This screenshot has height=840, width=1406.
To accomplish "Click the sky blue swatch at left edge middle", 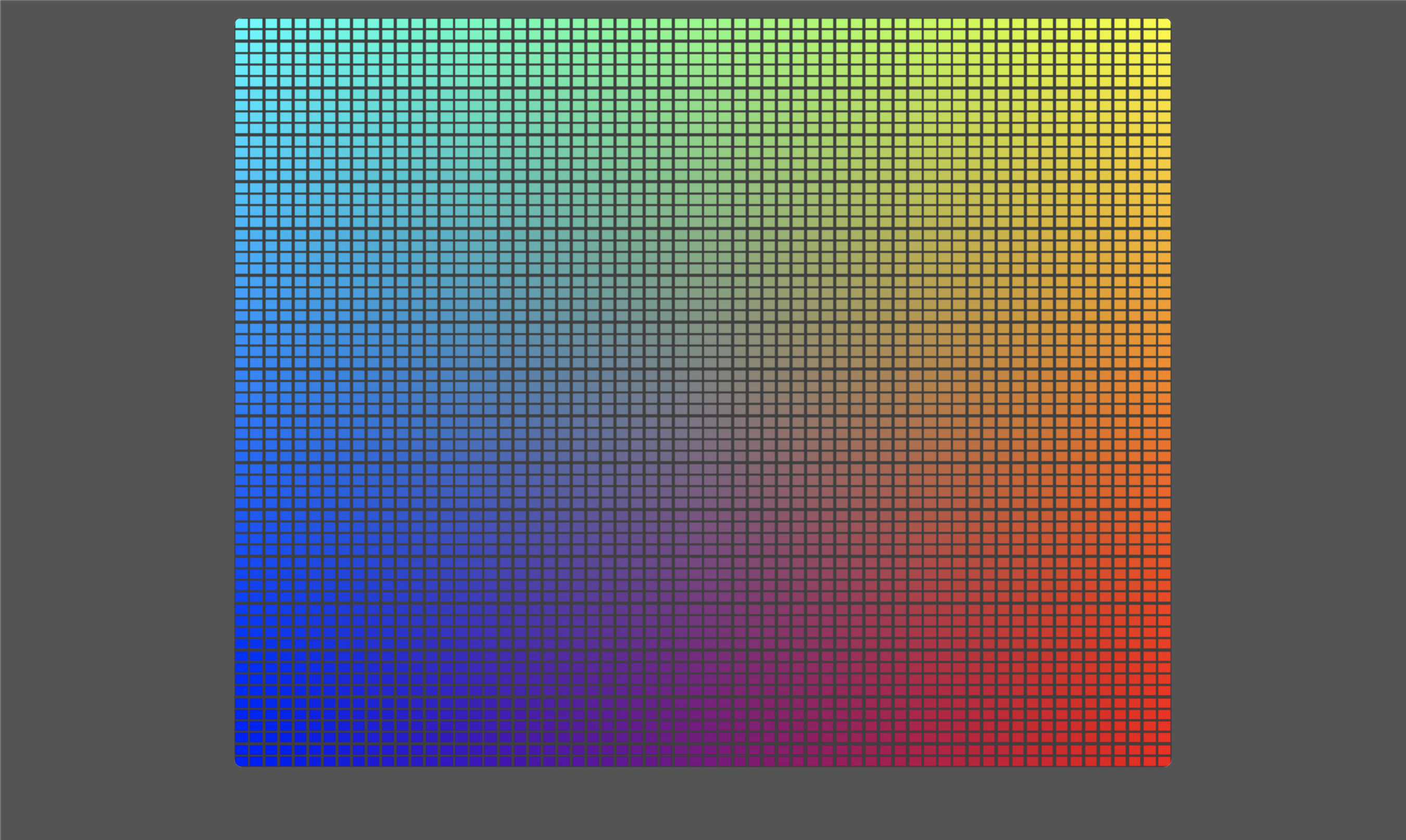I will point(241,398).
